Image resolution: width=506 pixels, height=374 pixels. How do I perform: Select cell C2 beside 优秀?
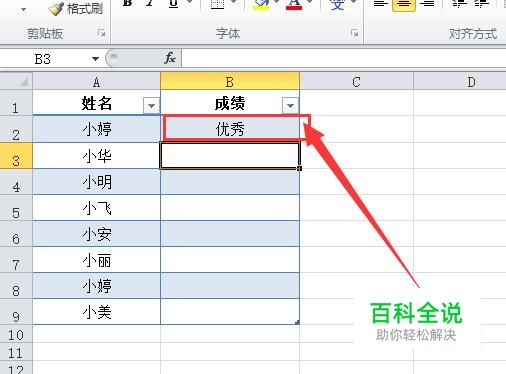356,129
